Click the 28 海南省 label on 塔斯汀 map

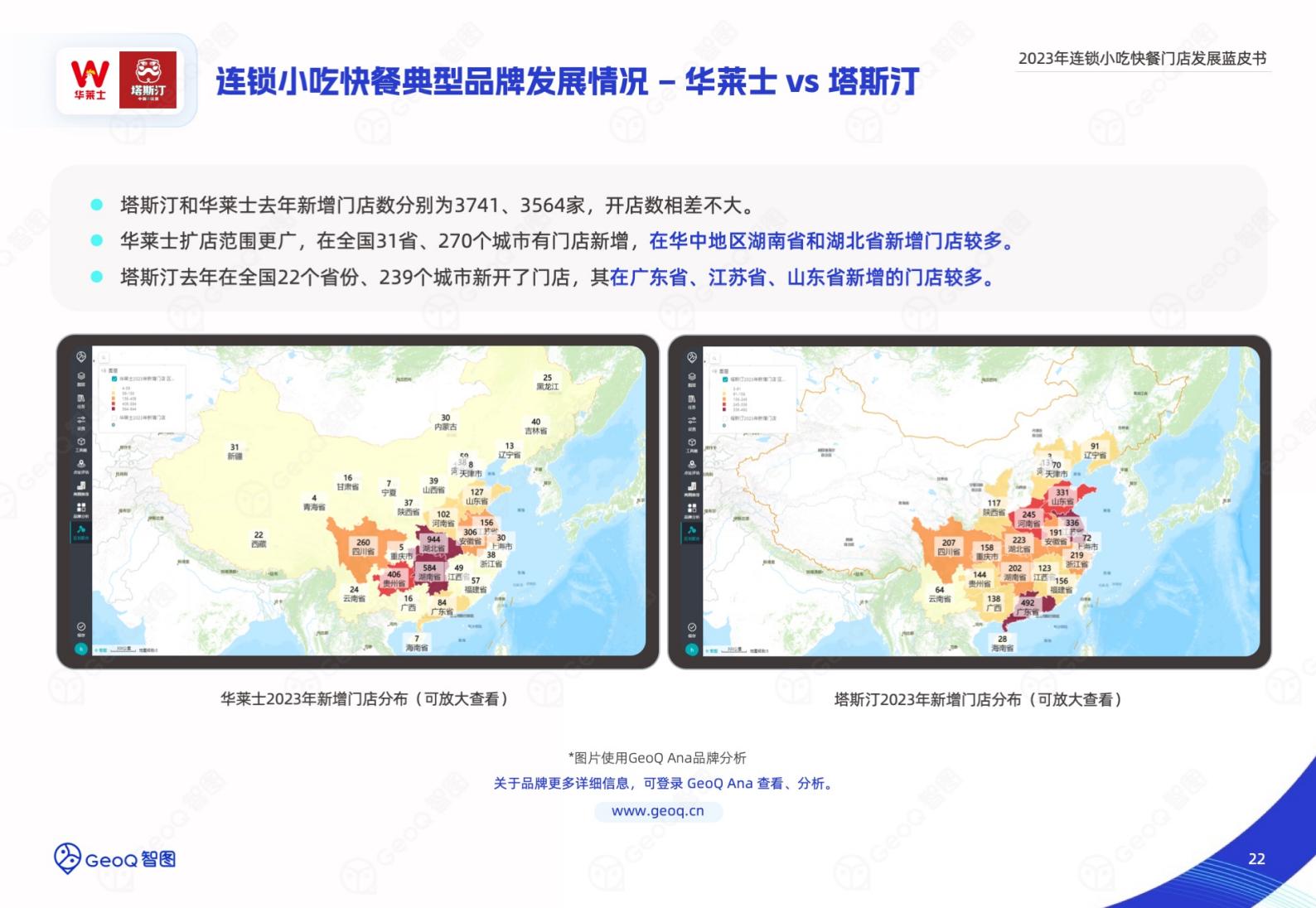(x=1002, y=643)
